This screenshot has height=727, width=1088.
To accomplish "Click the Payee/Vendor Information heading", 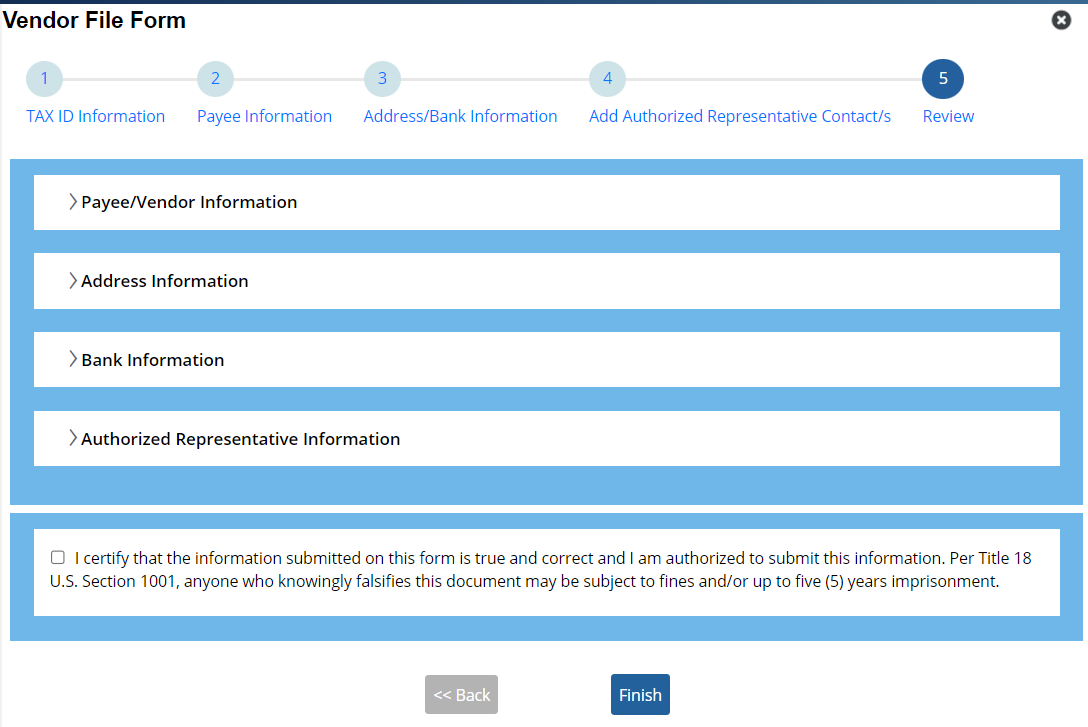I will coord(189,202).
